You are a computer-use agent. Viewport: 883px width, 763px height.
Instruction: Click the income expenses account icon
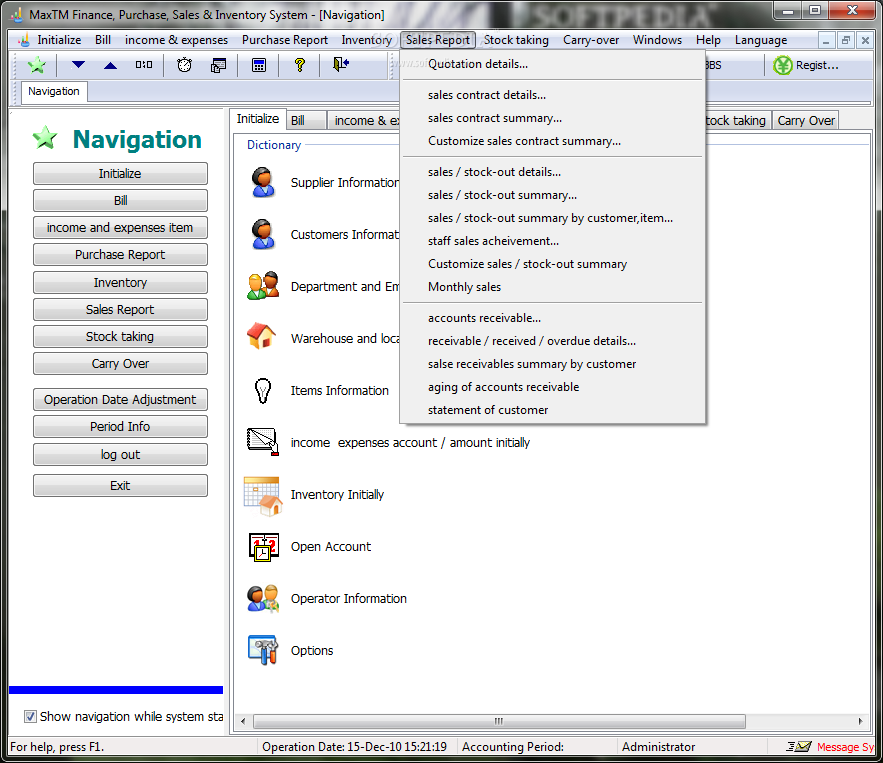coord(262,441)
